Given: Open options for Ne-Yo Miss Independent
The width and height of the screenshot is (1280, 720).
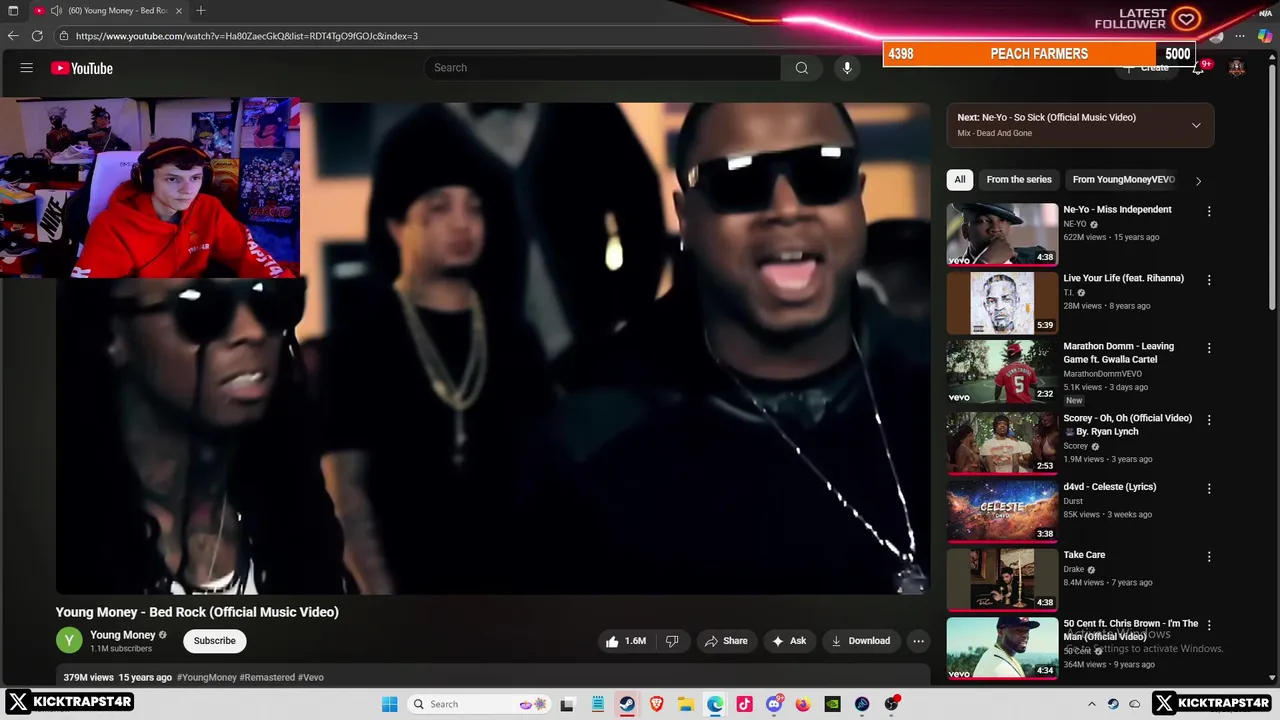Looking at the screenshot, I should [1209, 211].
